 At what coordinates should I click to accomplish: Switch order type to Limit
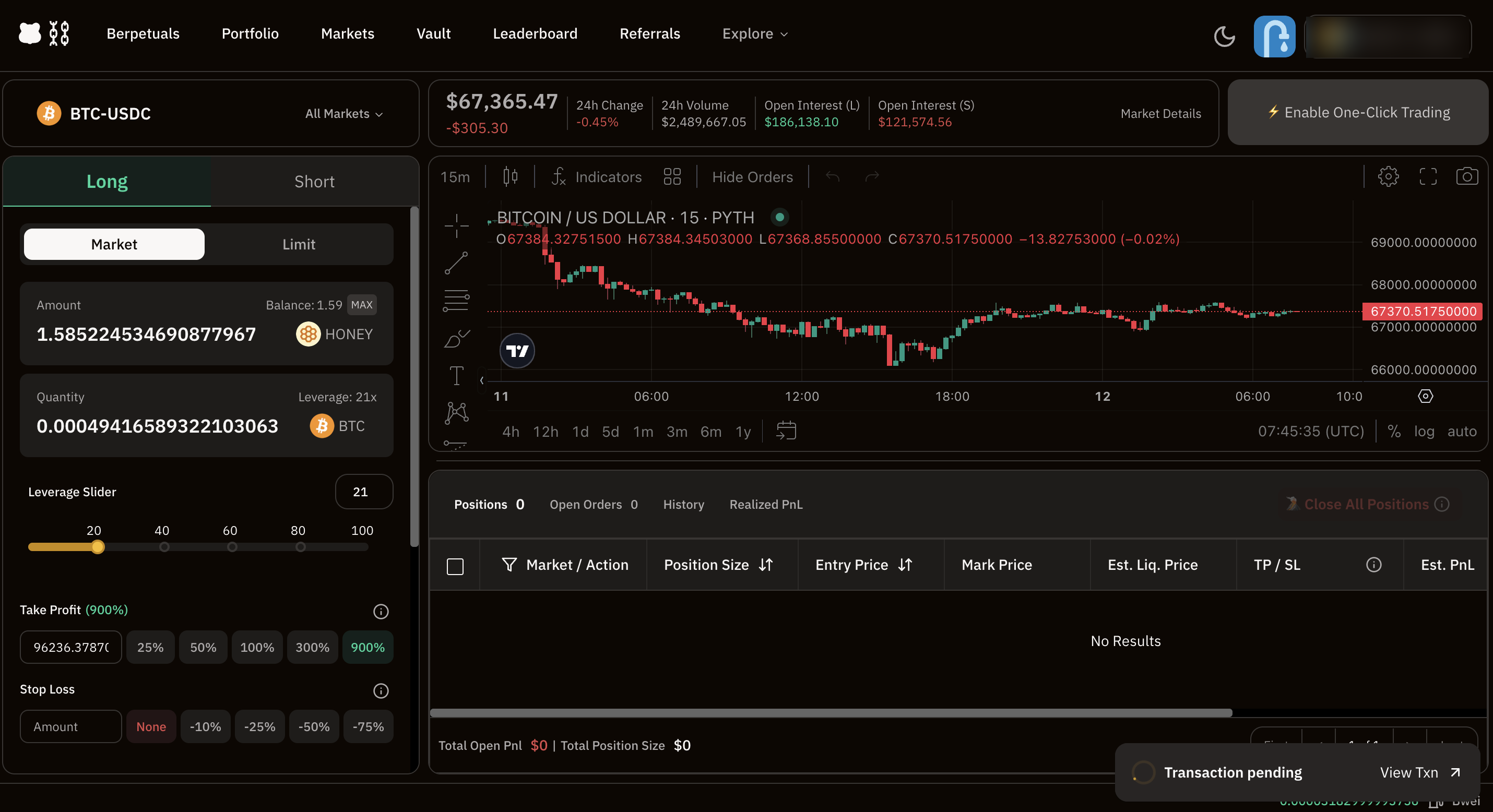299,244
